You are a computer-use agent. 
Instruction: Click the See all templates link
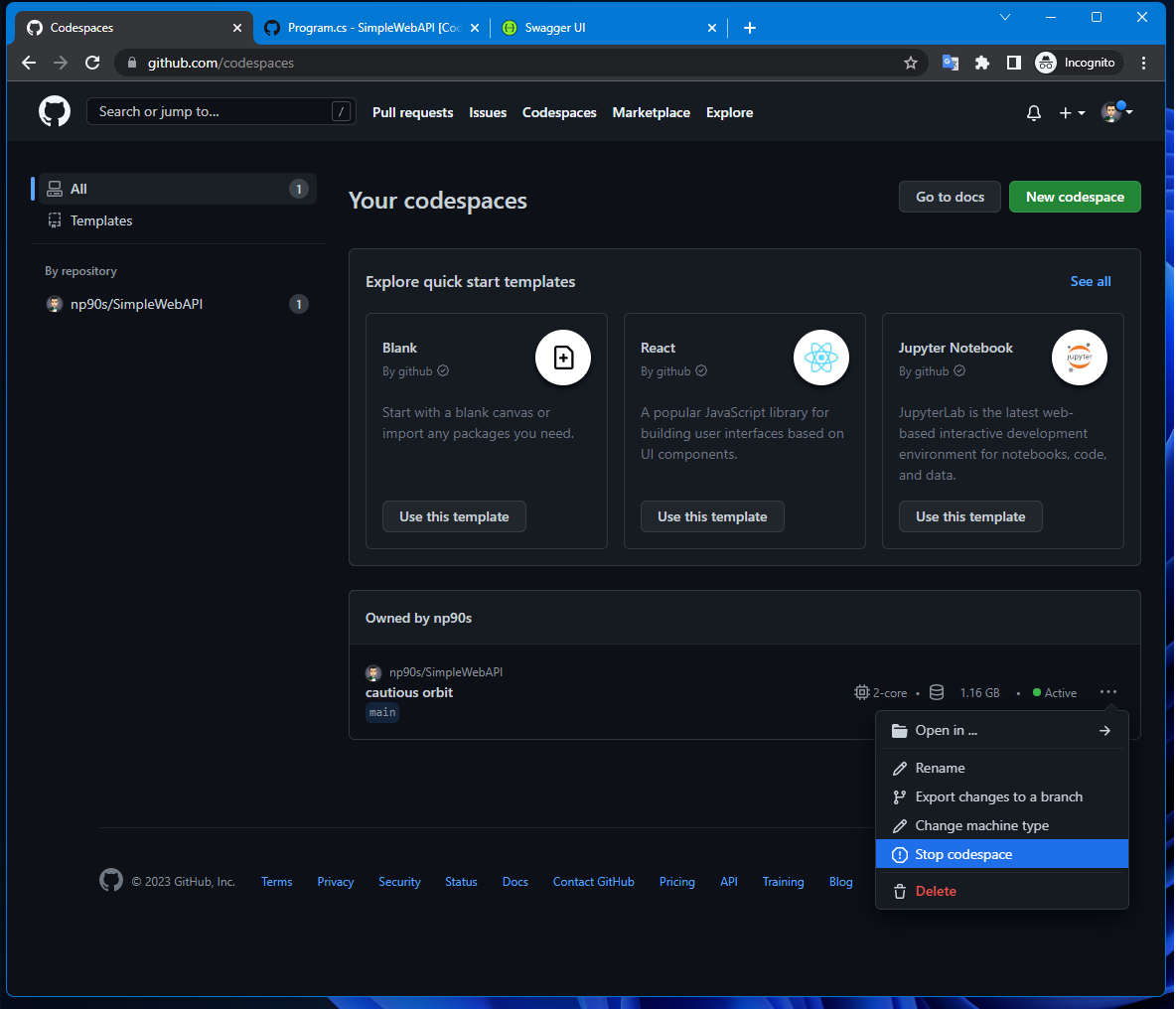pos(1091,281)
